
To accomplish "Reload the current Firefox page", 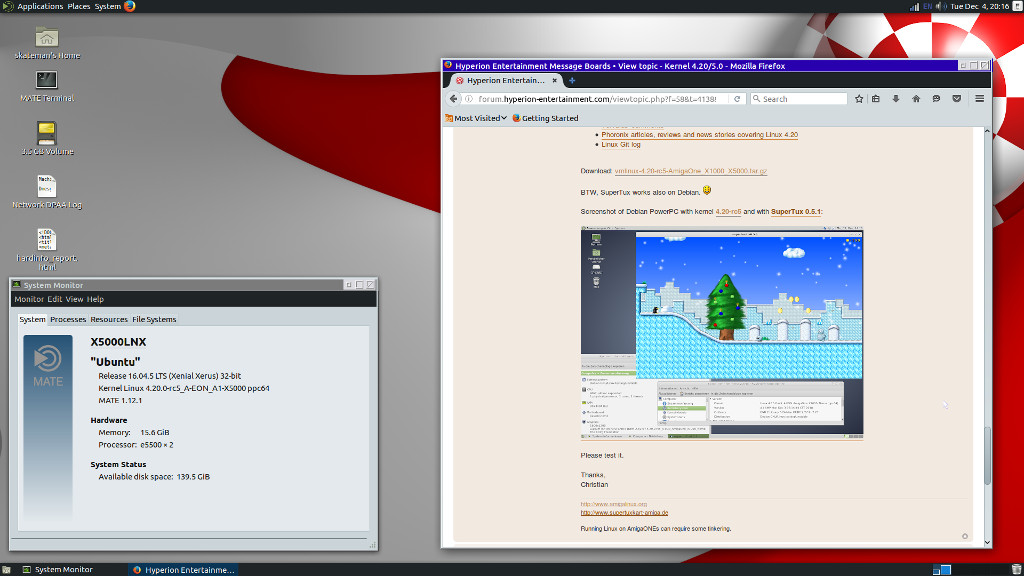I will point(737,99).
